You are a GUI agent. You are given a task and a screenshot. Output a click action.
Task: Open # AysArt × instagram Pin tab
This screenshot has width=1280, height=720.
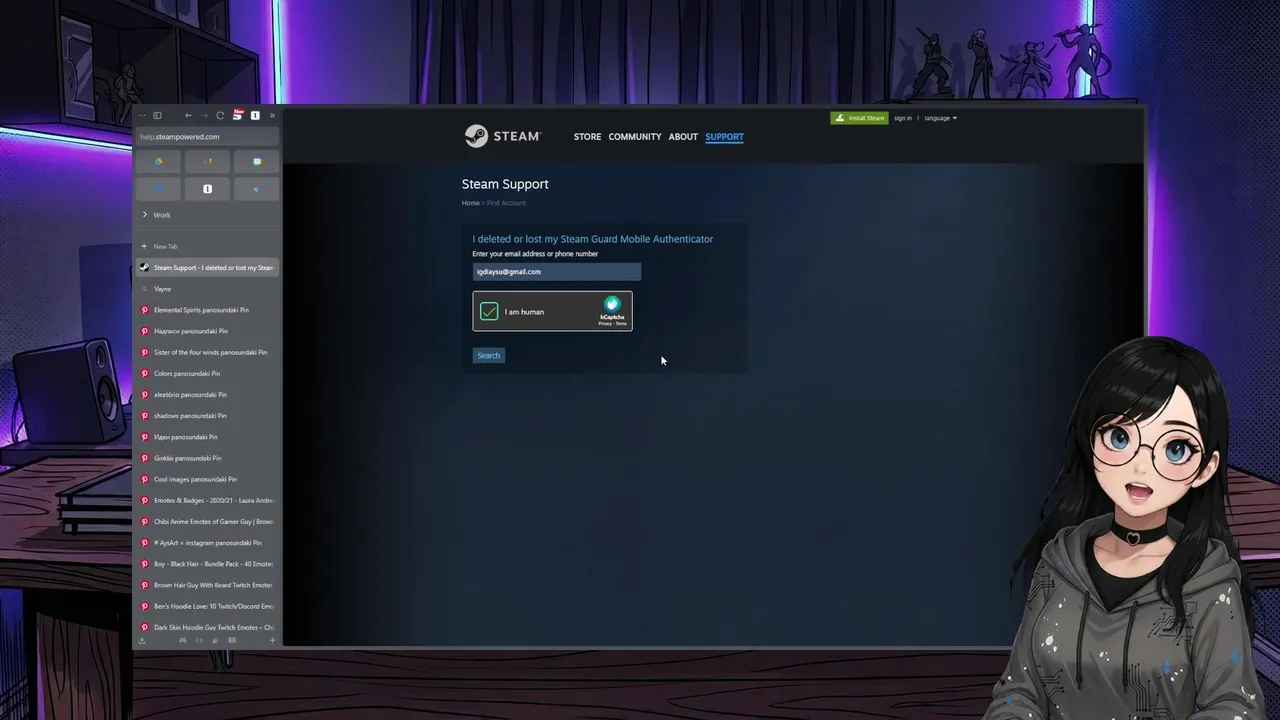click(x=207, y=543)
